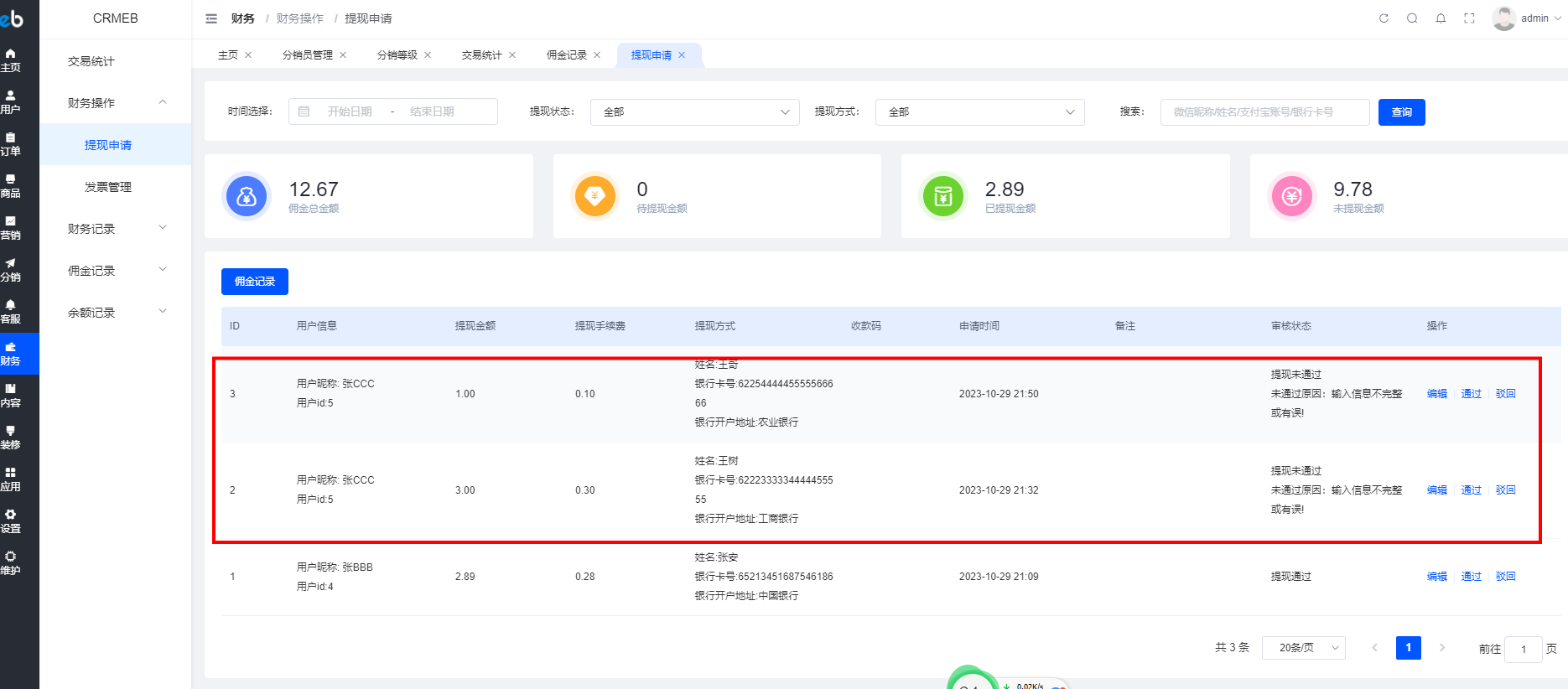Select 提现申请 in the side menu
The height and width of the screenshot is (689, 1568).
[116, 145]
